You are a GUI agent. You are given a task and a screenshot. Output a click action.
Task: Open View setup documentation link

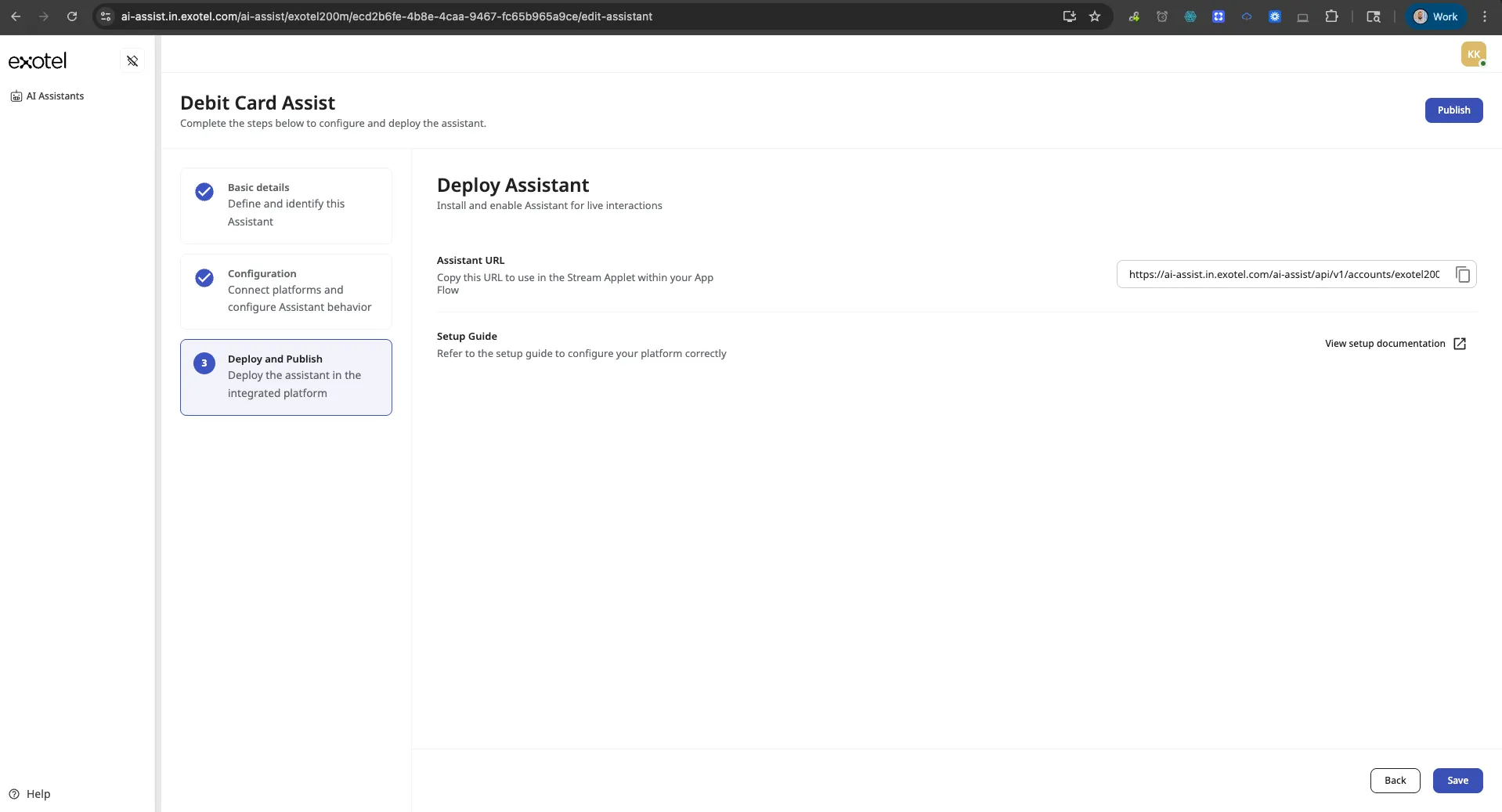pos(1385,344)
